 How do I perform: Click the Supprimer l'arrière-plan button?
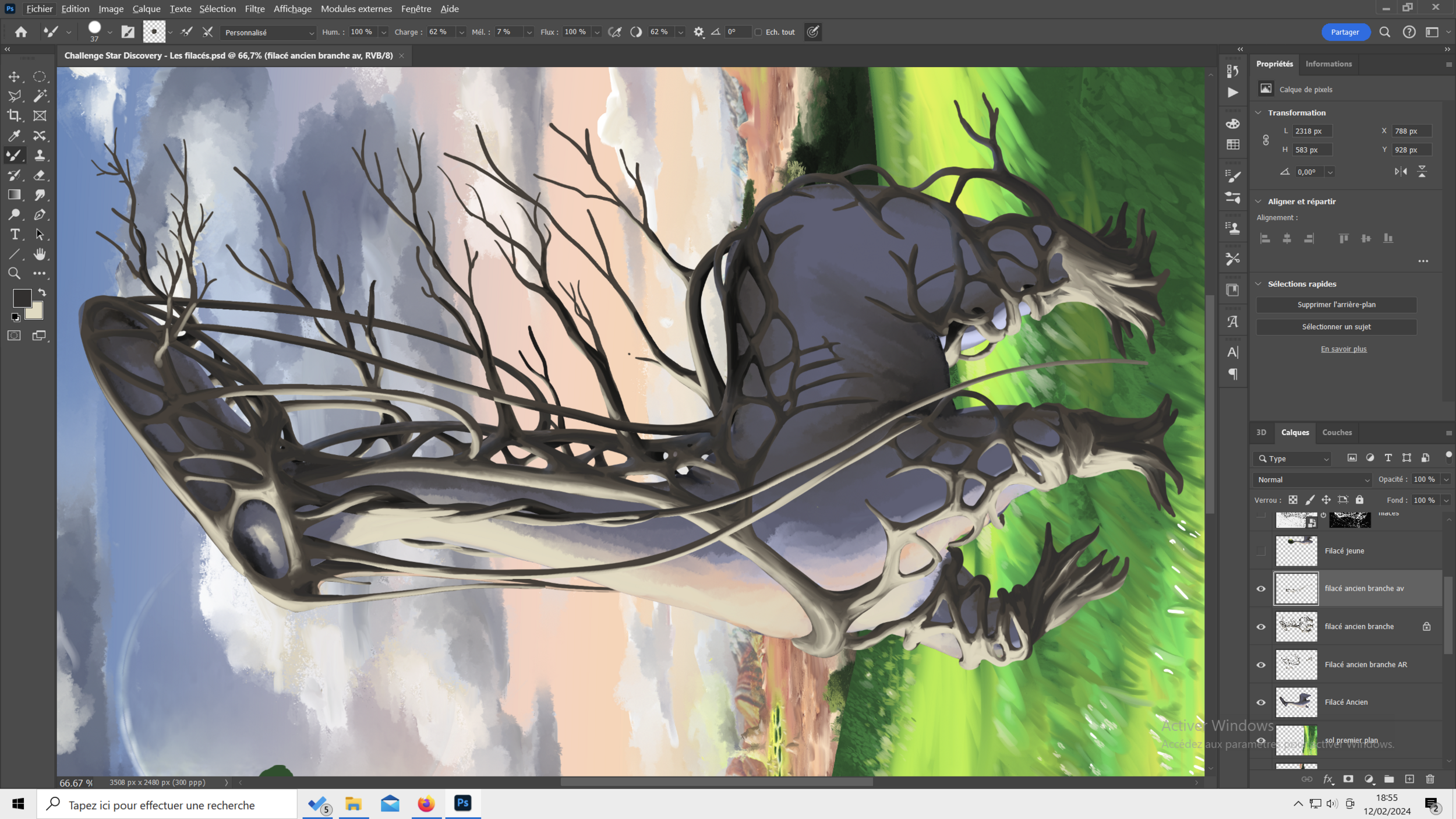[1336, 305]
